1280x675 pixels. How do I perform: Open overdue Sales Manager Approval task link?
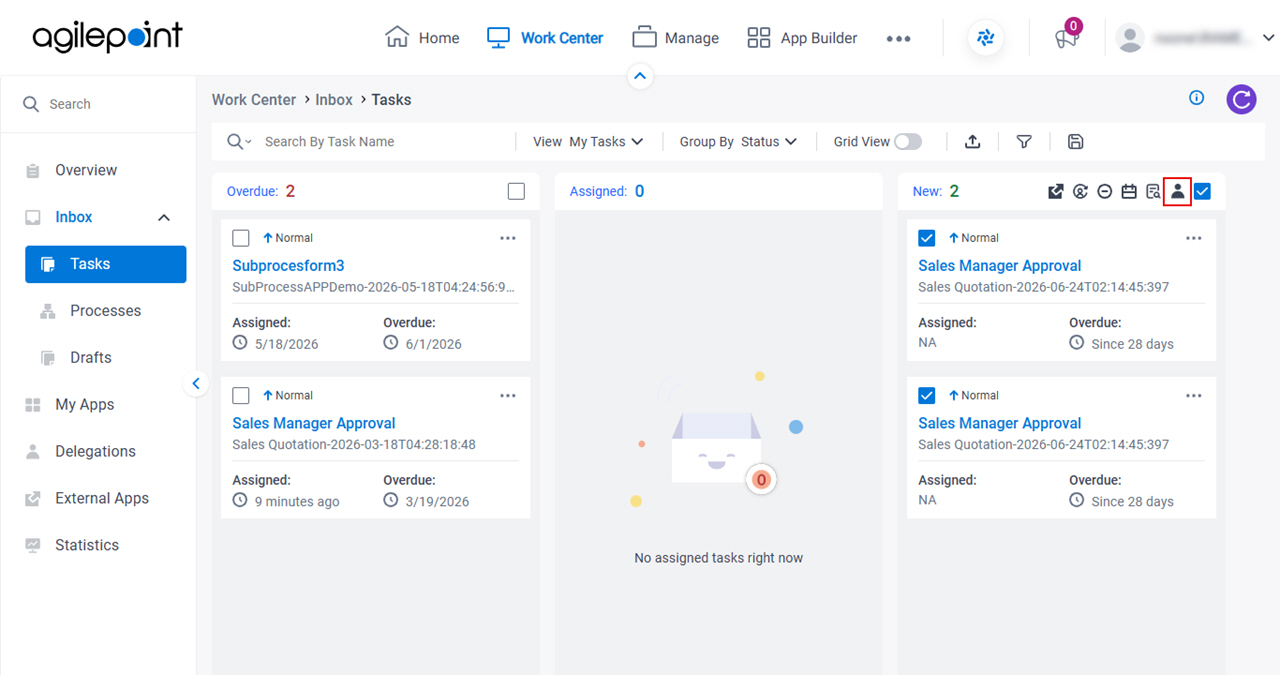pos(314,423)
